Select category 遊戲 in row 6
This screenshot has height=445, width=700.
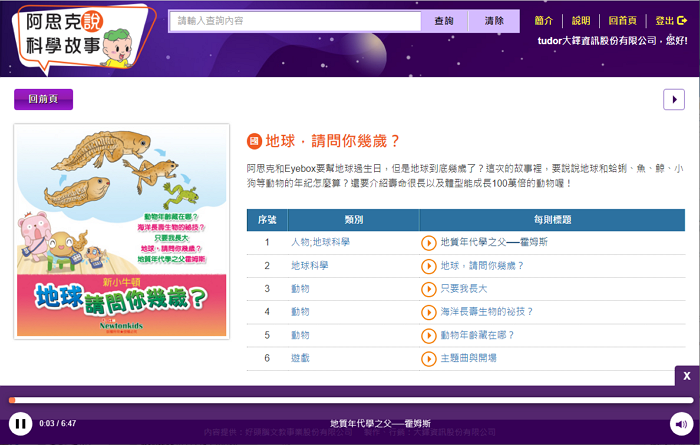click(x=300, y=358)
